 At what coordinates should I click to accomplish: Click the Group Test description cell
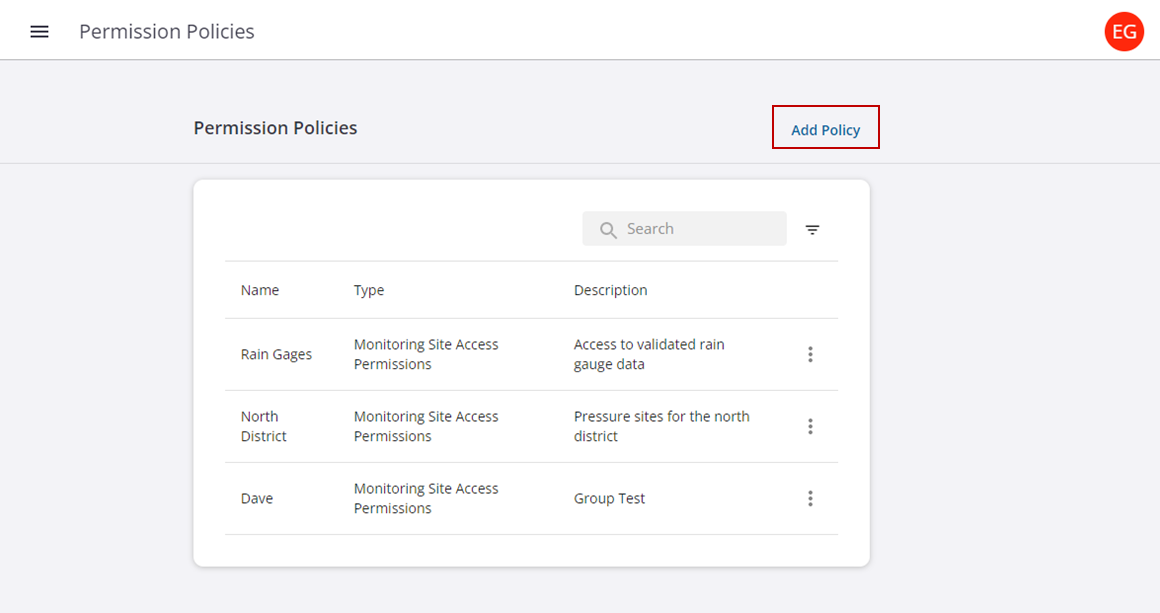(609, 498)
